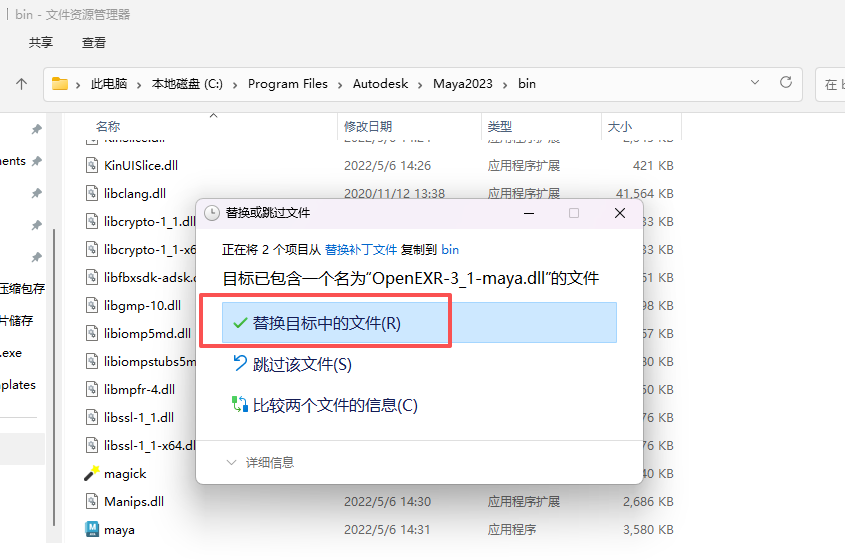Click libfbxsdk-adsk file icon
The image size is (845, 560).
click(x=92, y=278)
